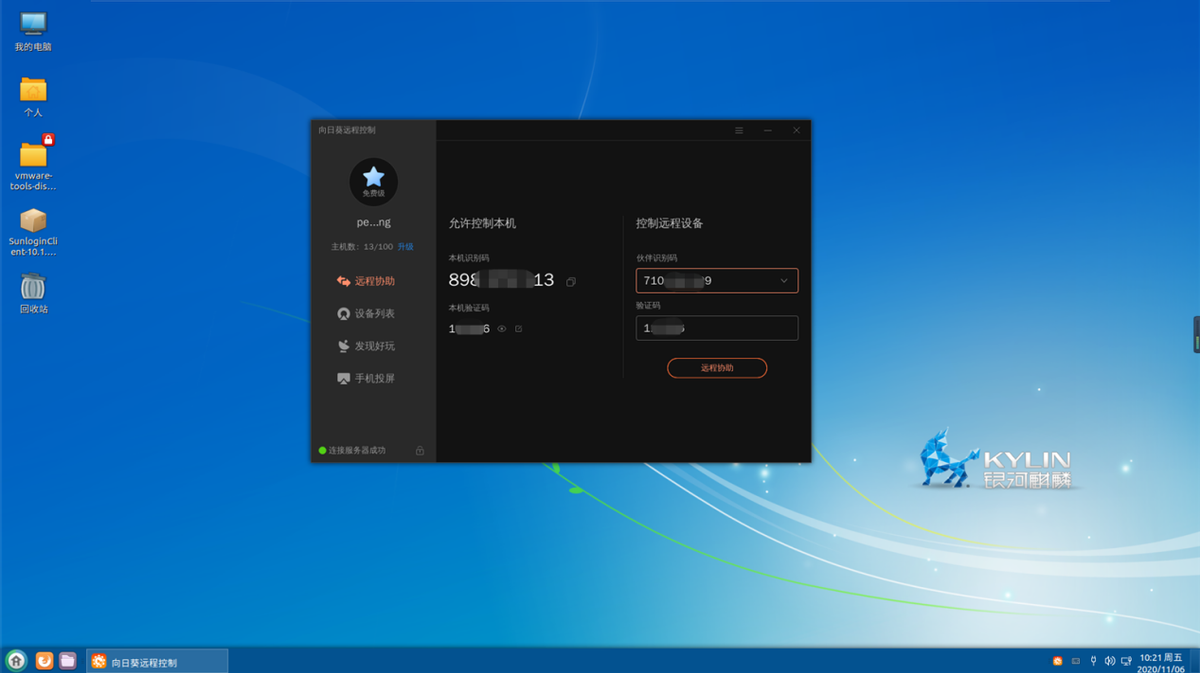The image size is (1200, 673).
Task: Click the orange 远程协助 connect button
Action: (x=716, y=368)
